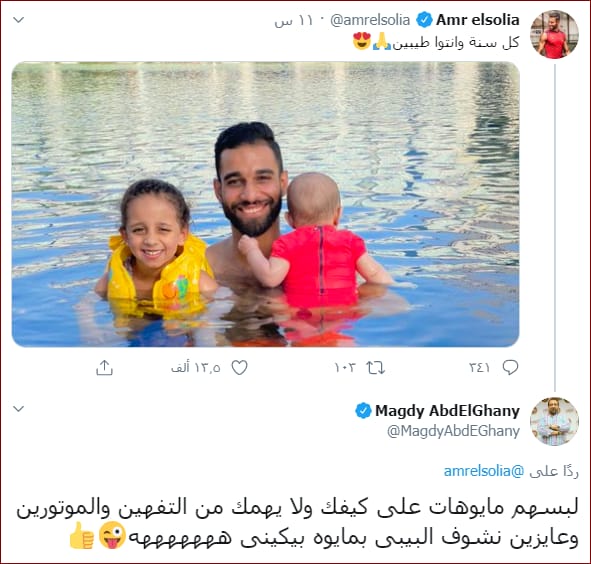
Task: Click the ١٠٣ retweets count
Action: 345,368
